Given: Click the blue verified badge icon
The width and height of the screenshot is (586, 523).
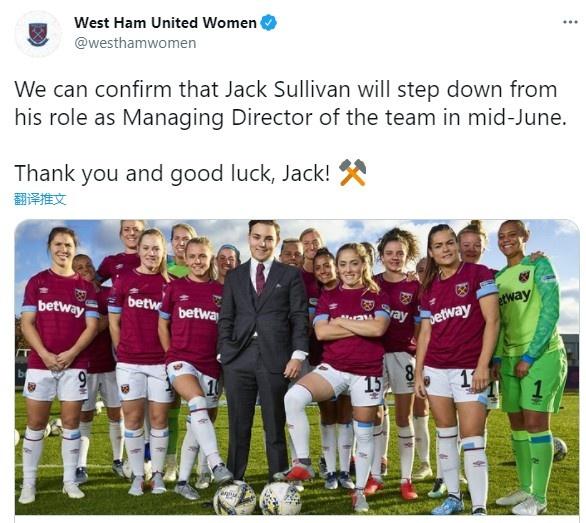Looking at the screenshot, I should pos(269,22).
